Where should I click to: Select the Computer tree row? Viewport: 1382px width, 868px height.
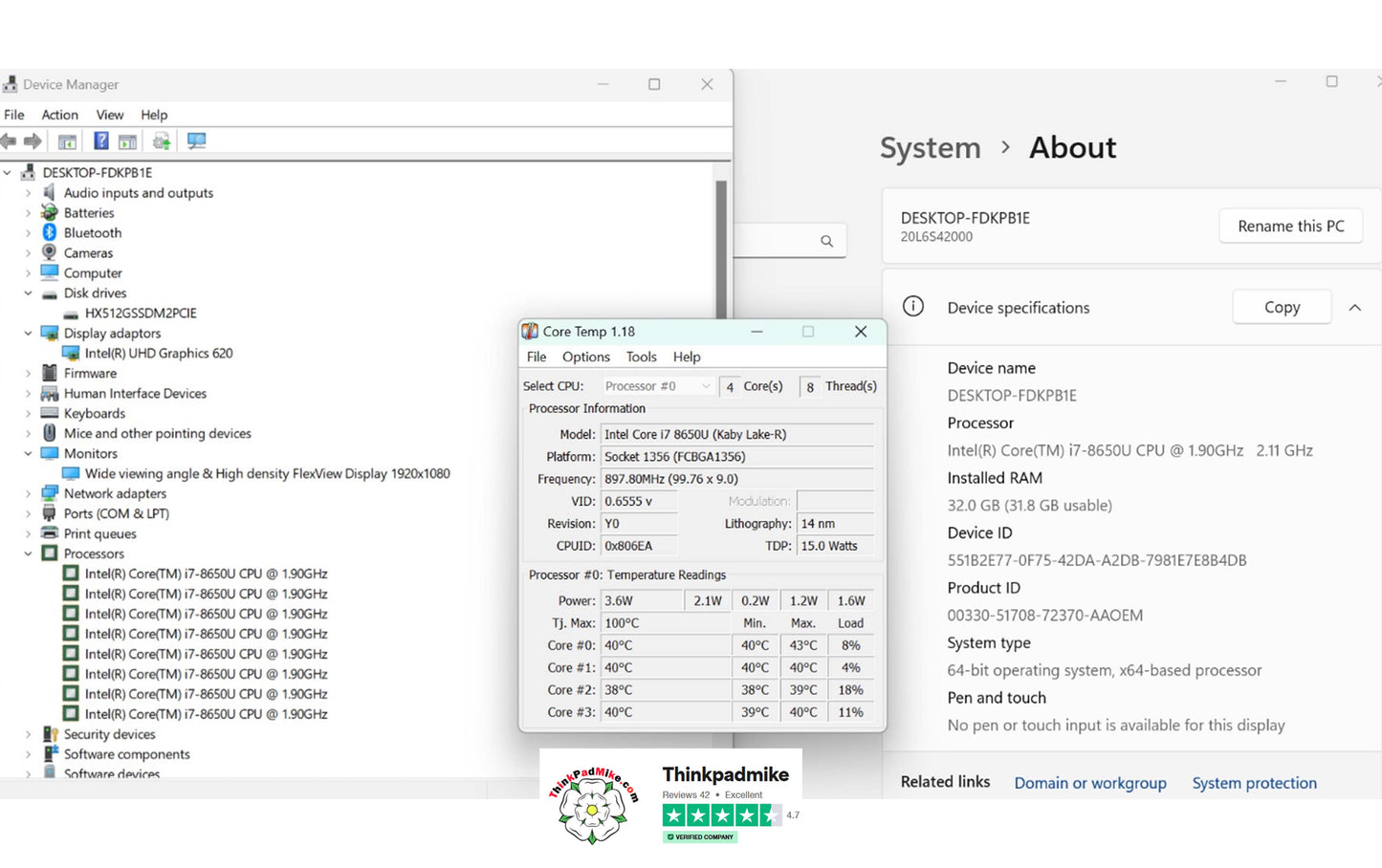(92, 272)
